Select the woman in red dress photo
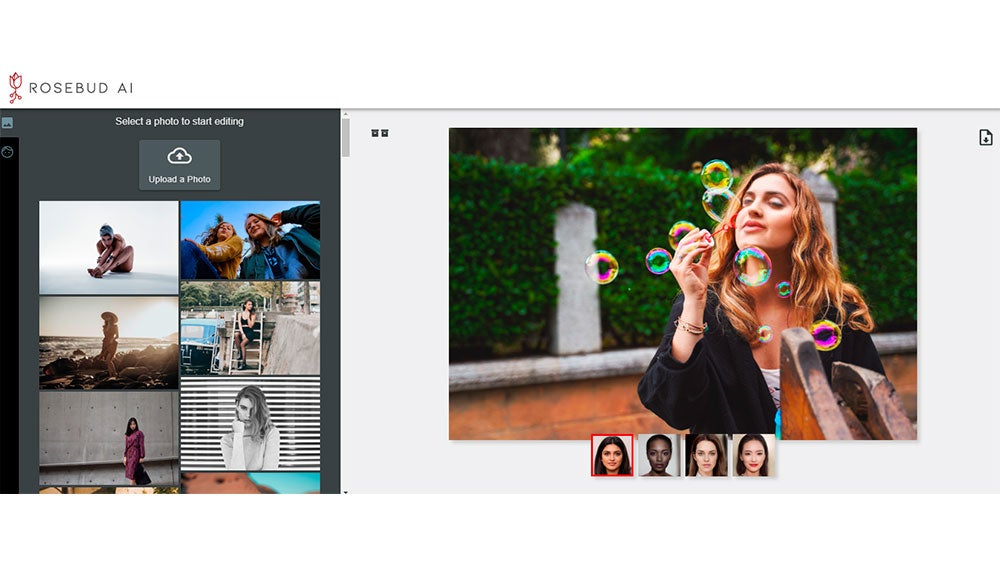 [109, 437]
